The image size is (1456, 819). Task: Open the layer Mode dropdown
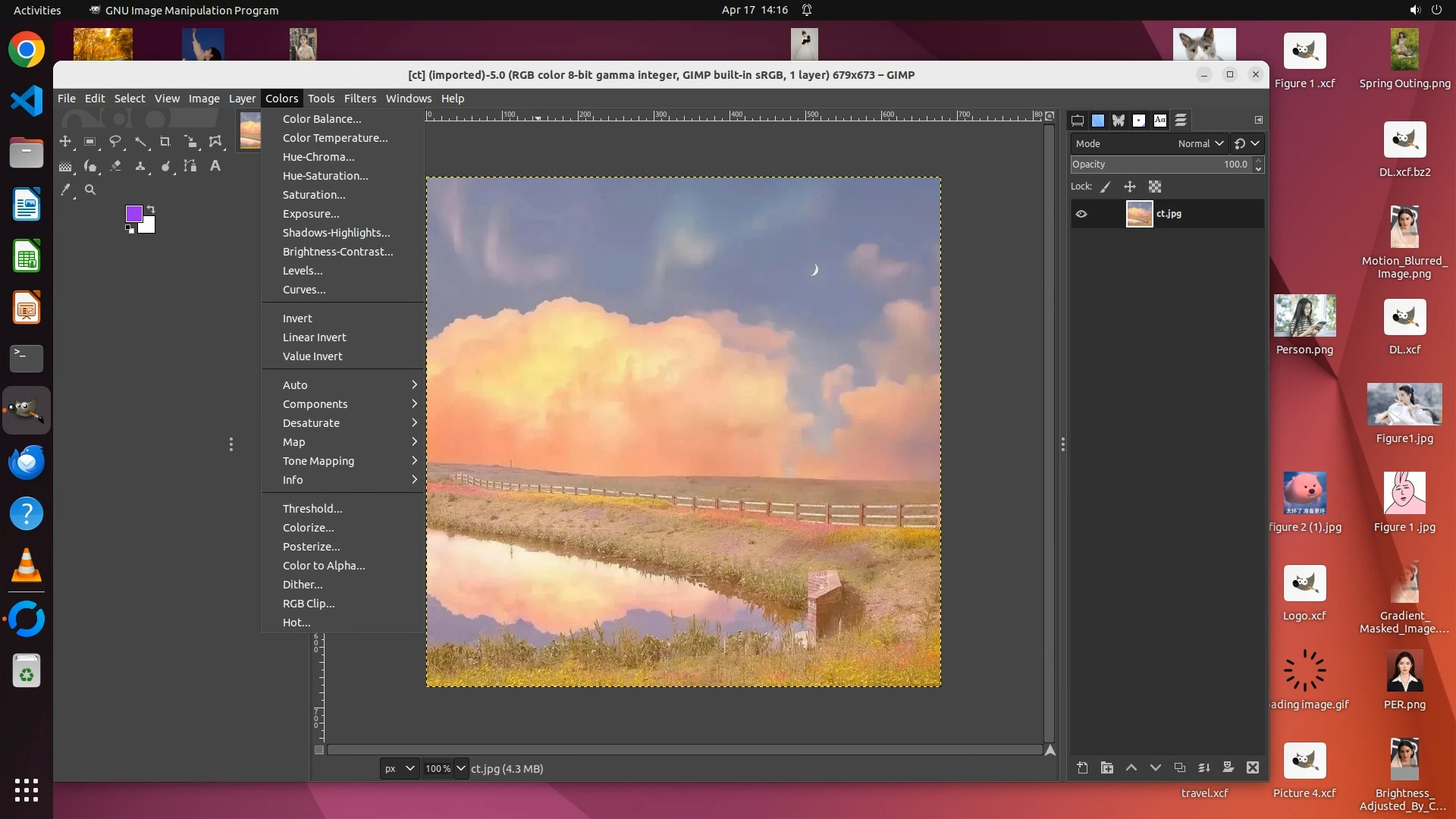[1200, 144]
